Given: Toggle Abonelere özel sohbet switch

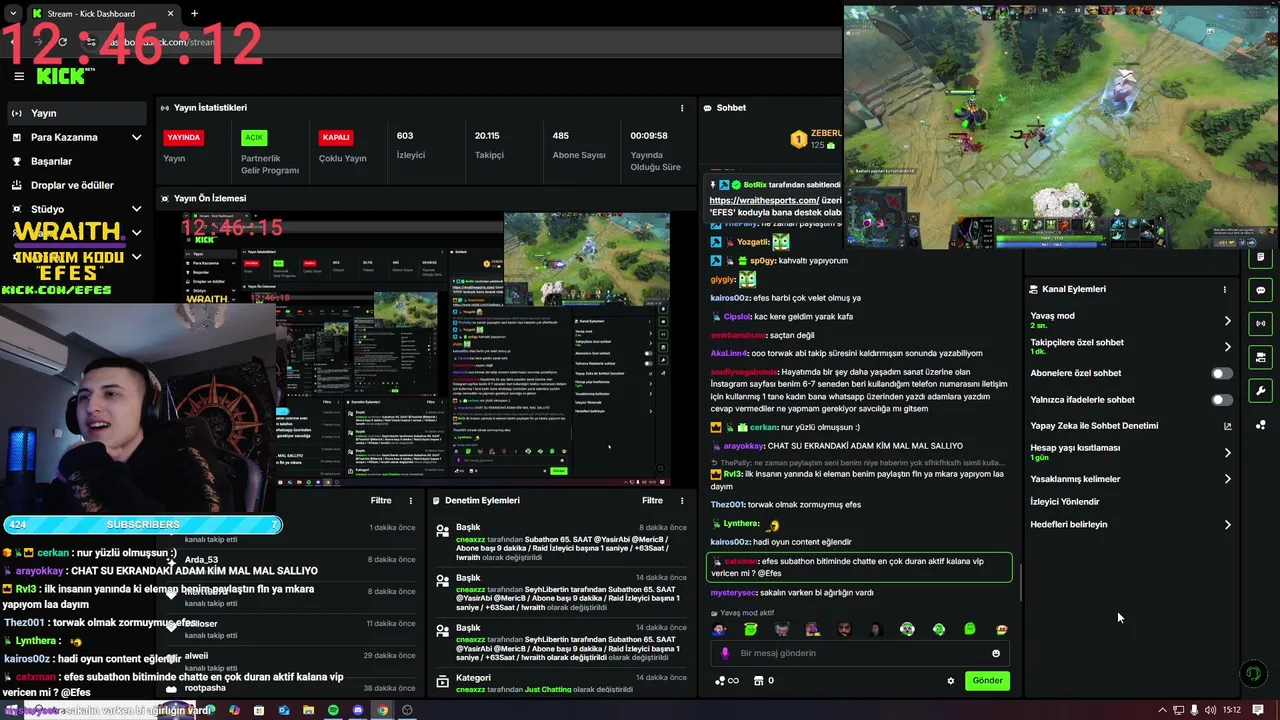Looking at the screenshot, I should click(1222, 373).
